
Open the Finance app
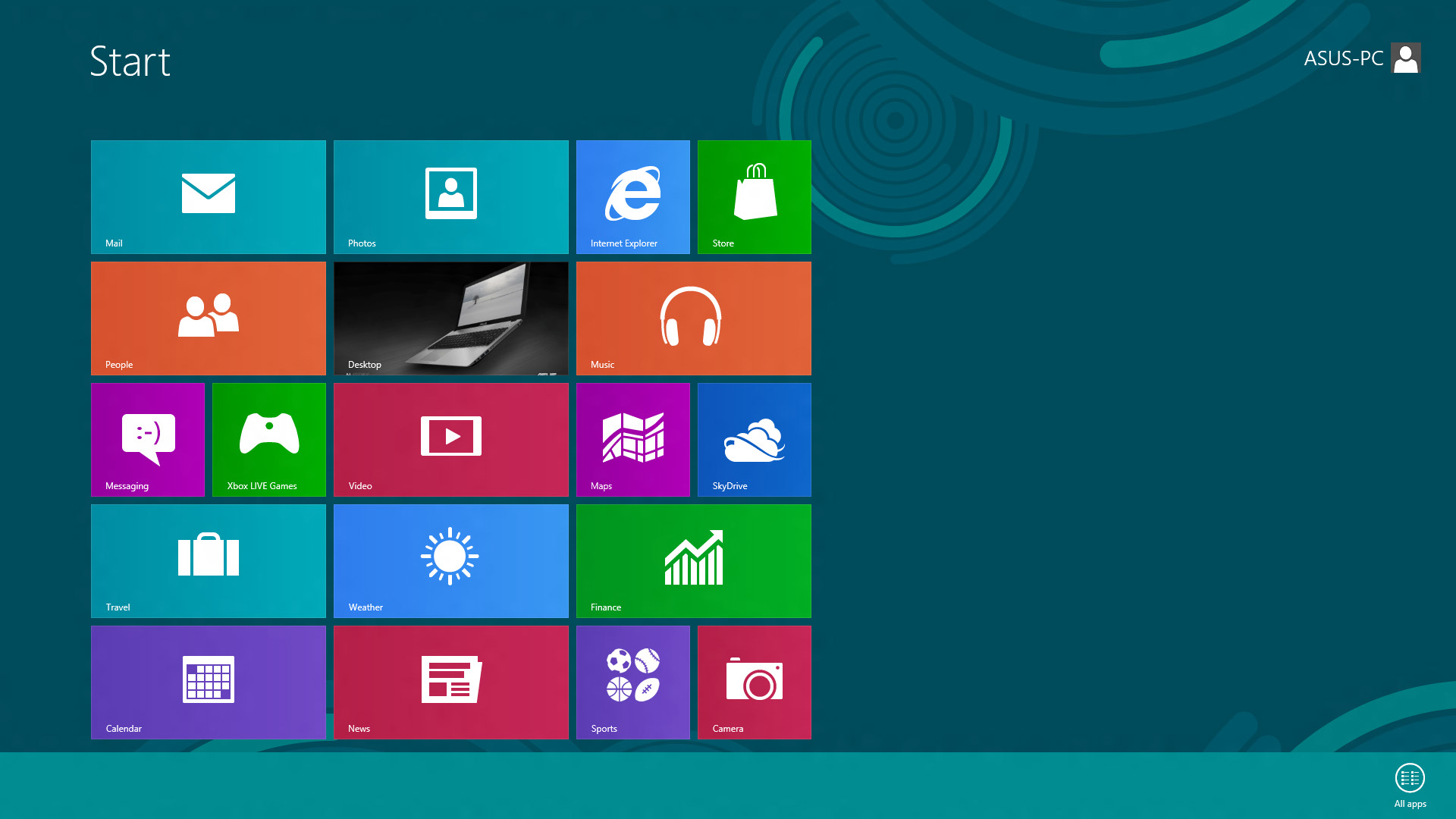click(694, 561)
